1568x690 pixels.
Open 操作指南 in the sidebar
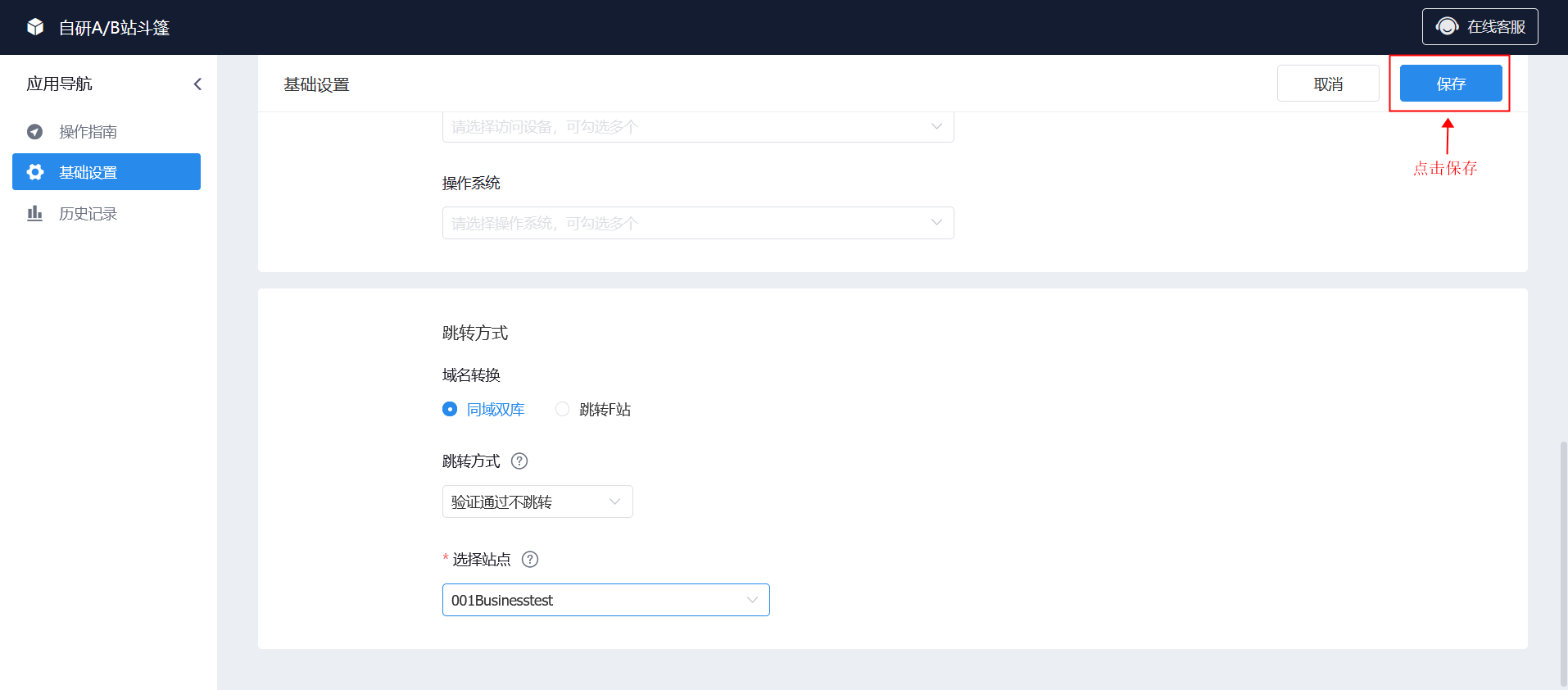click(106, 131)
